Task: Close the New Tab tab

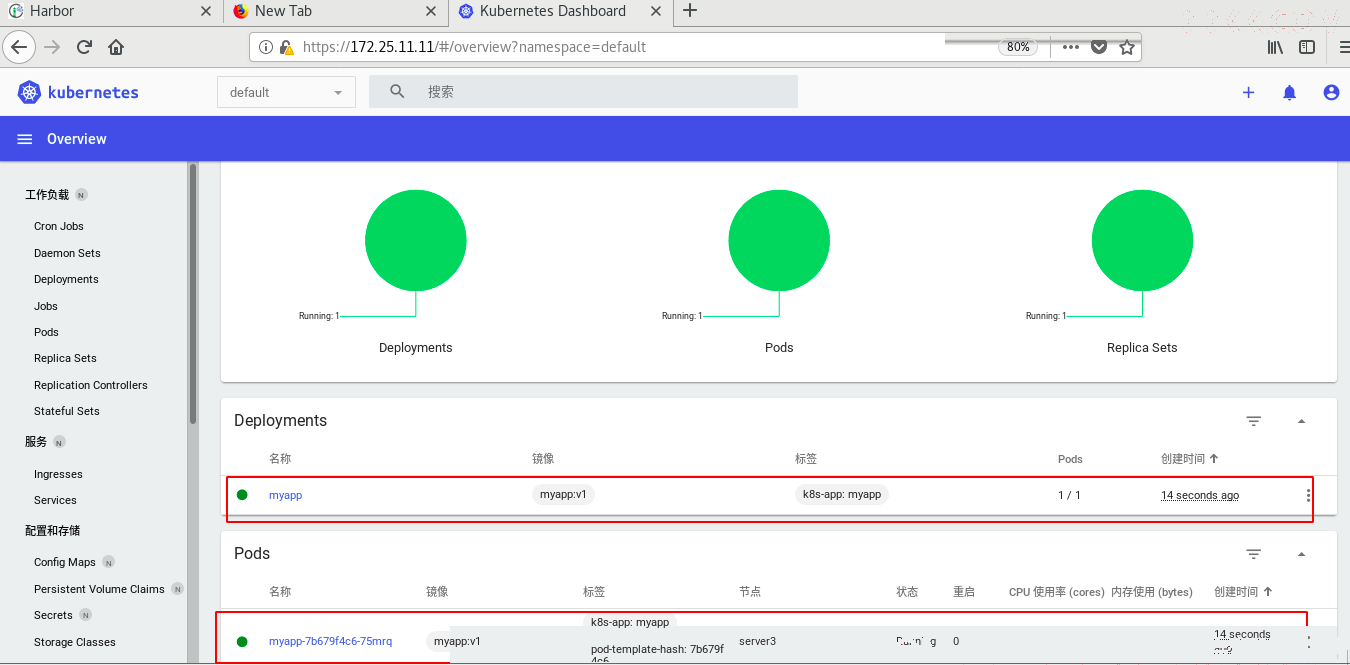Action: point(431,11)
